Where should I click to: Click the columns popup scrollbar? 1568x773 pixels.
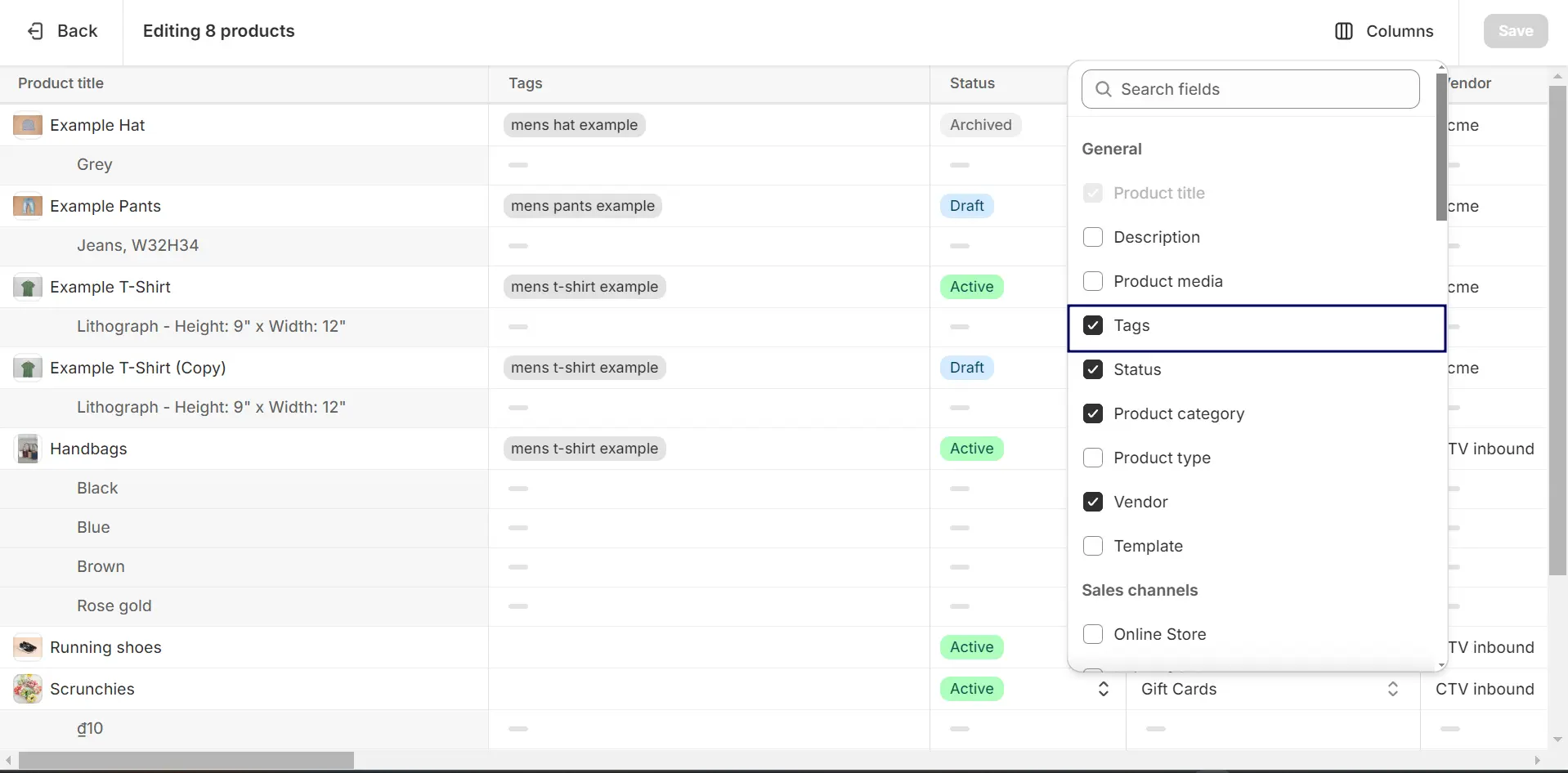click(x=1441, y=147)
